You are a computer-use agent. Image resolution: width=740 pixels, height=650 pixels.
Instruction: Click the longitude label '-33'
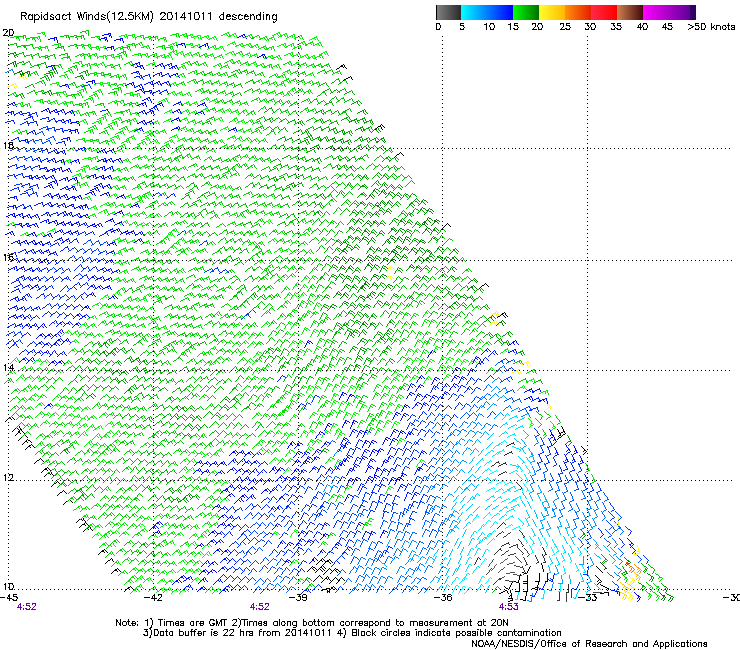588,598
